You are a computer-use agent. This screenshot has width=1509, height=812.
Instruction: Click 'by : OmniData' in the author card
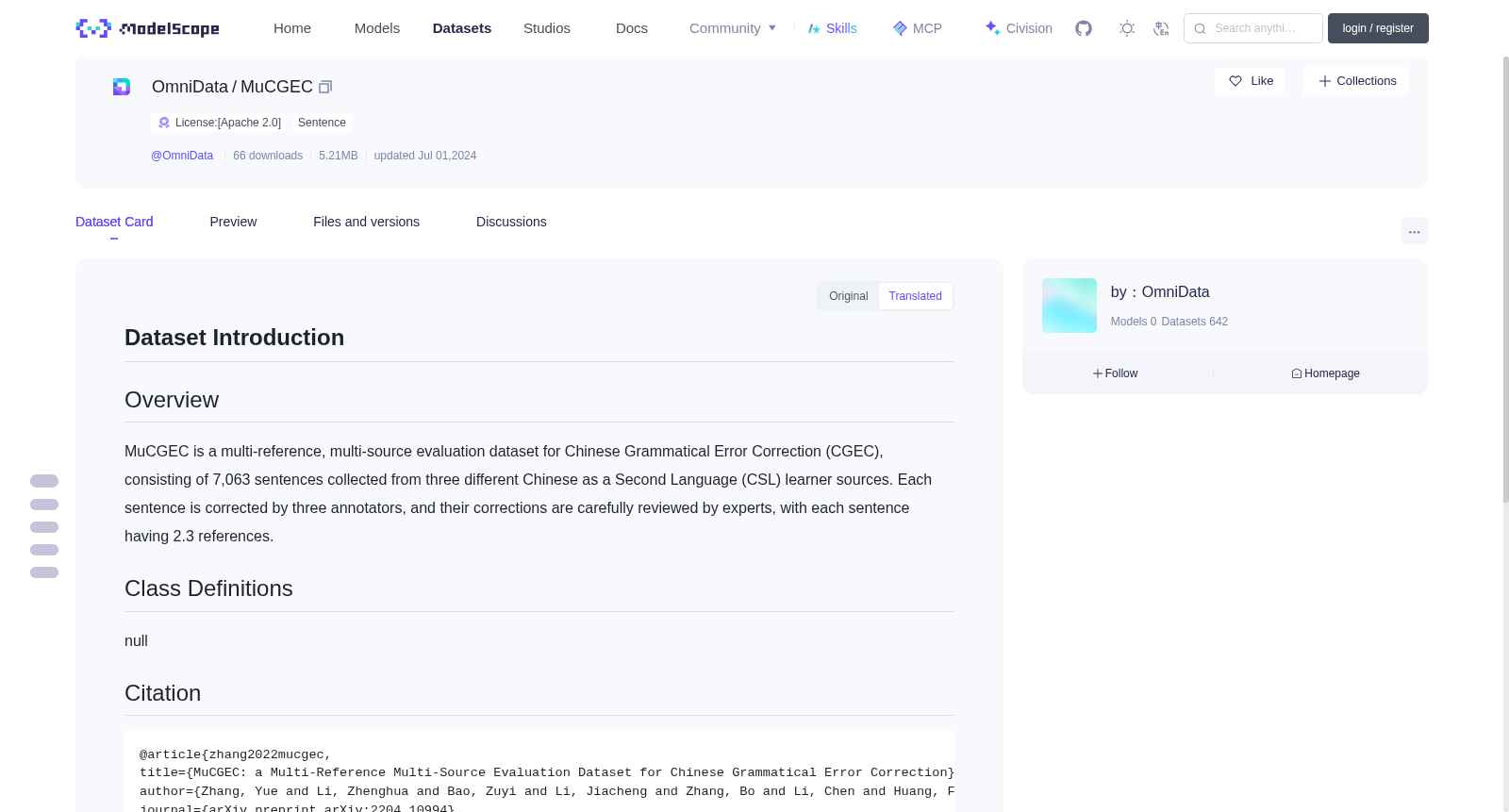[1160, 292]
